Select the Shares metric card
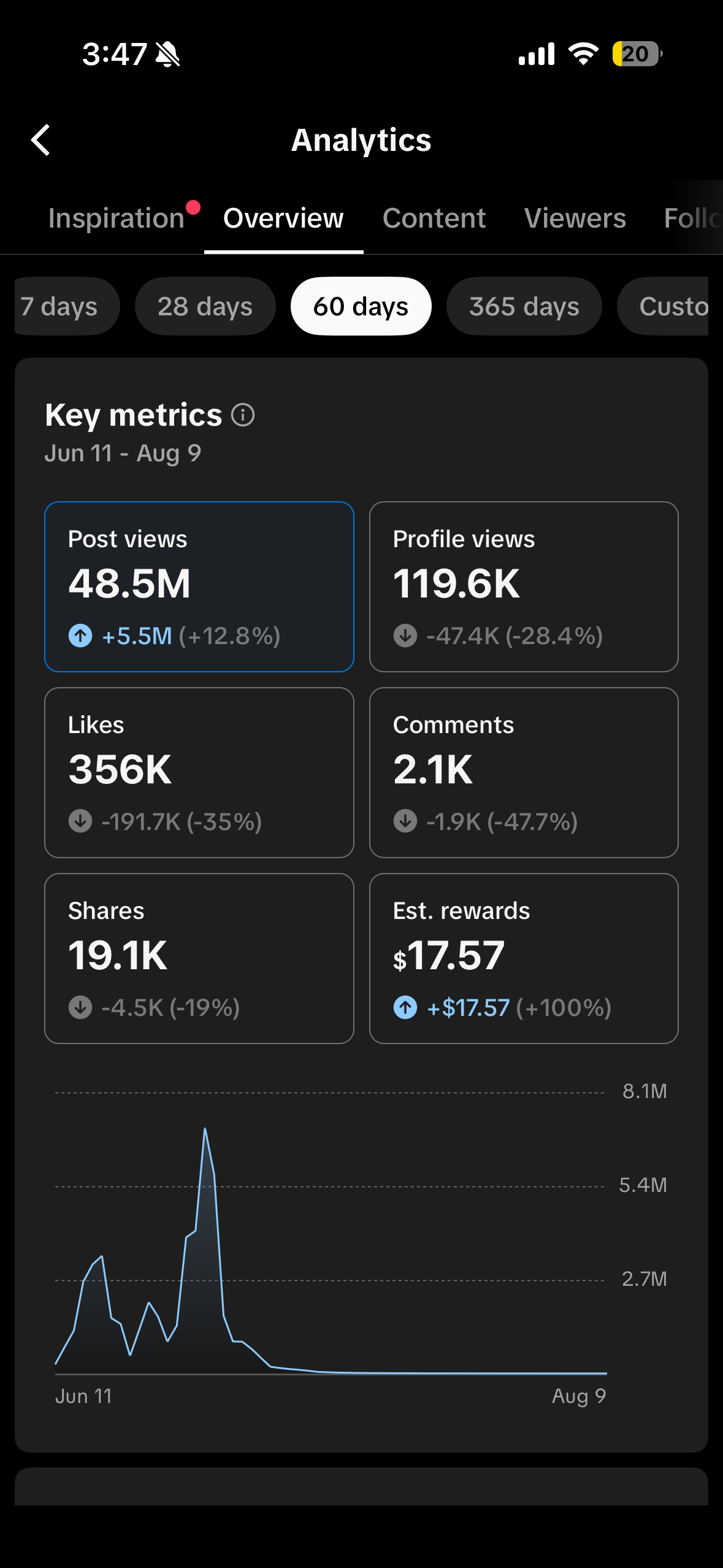This screenshot has width=723, height=1568. 199,958
